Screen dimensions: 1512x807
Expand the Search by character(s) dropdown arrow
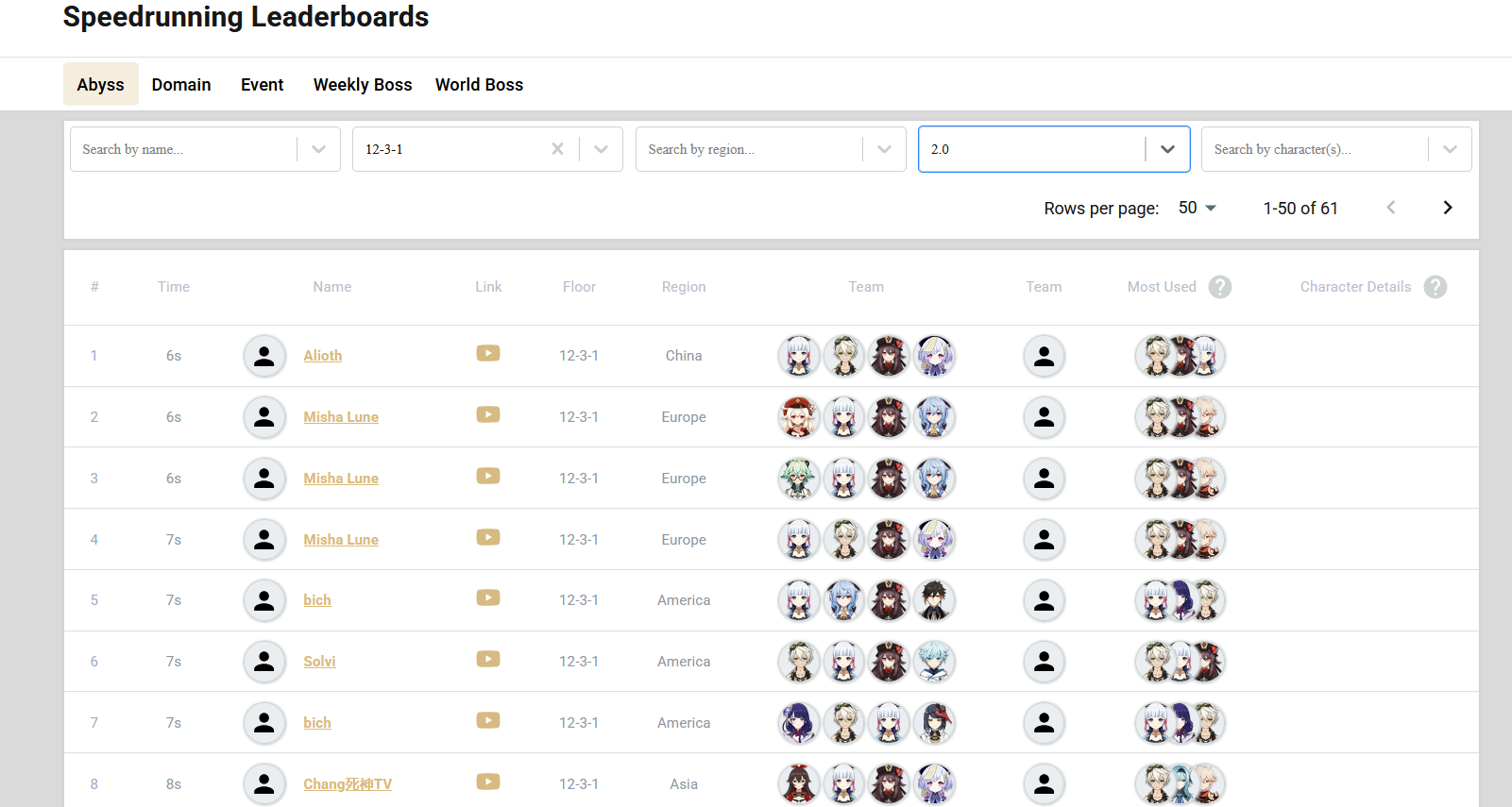[x=1450, y=149]
